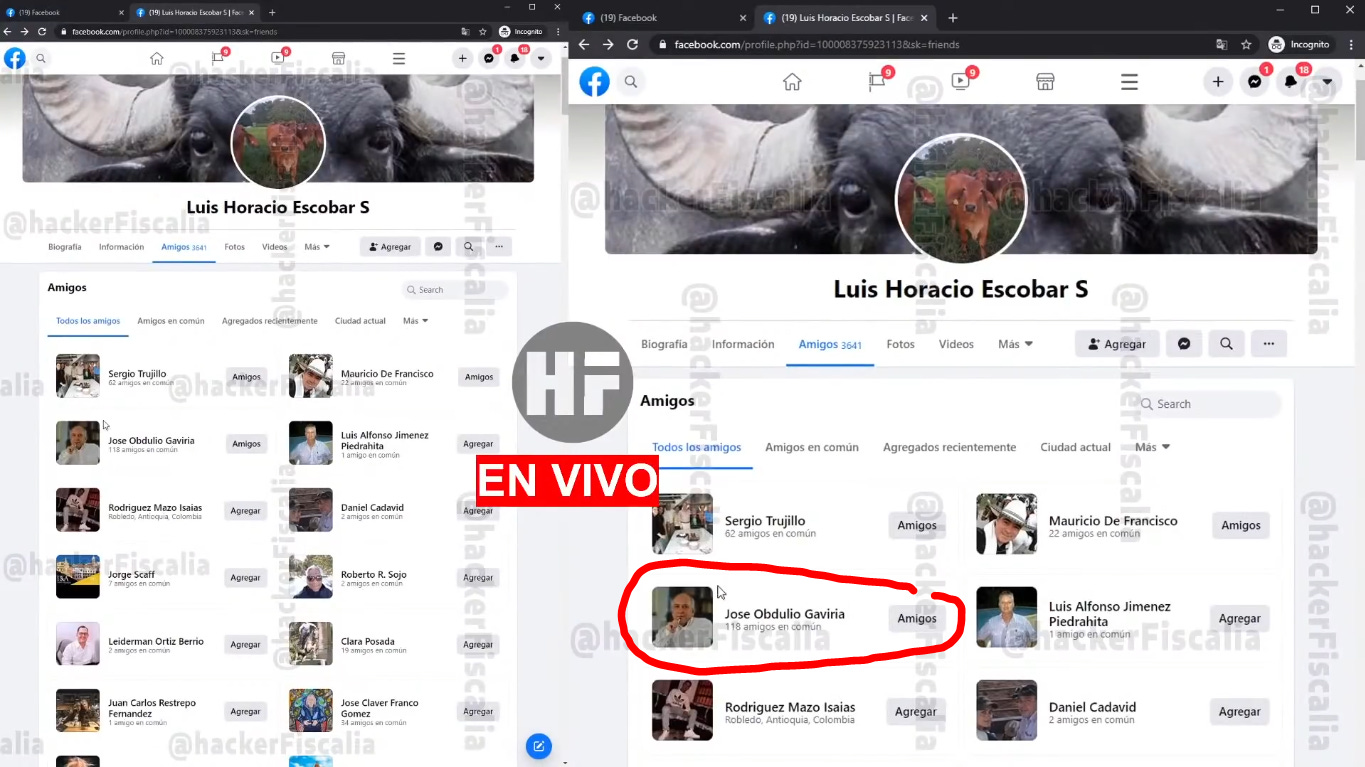This screenshot has width=1365, height=767.
Task: Click friends Search field in right window
Action: click(x=1210, y=404)
